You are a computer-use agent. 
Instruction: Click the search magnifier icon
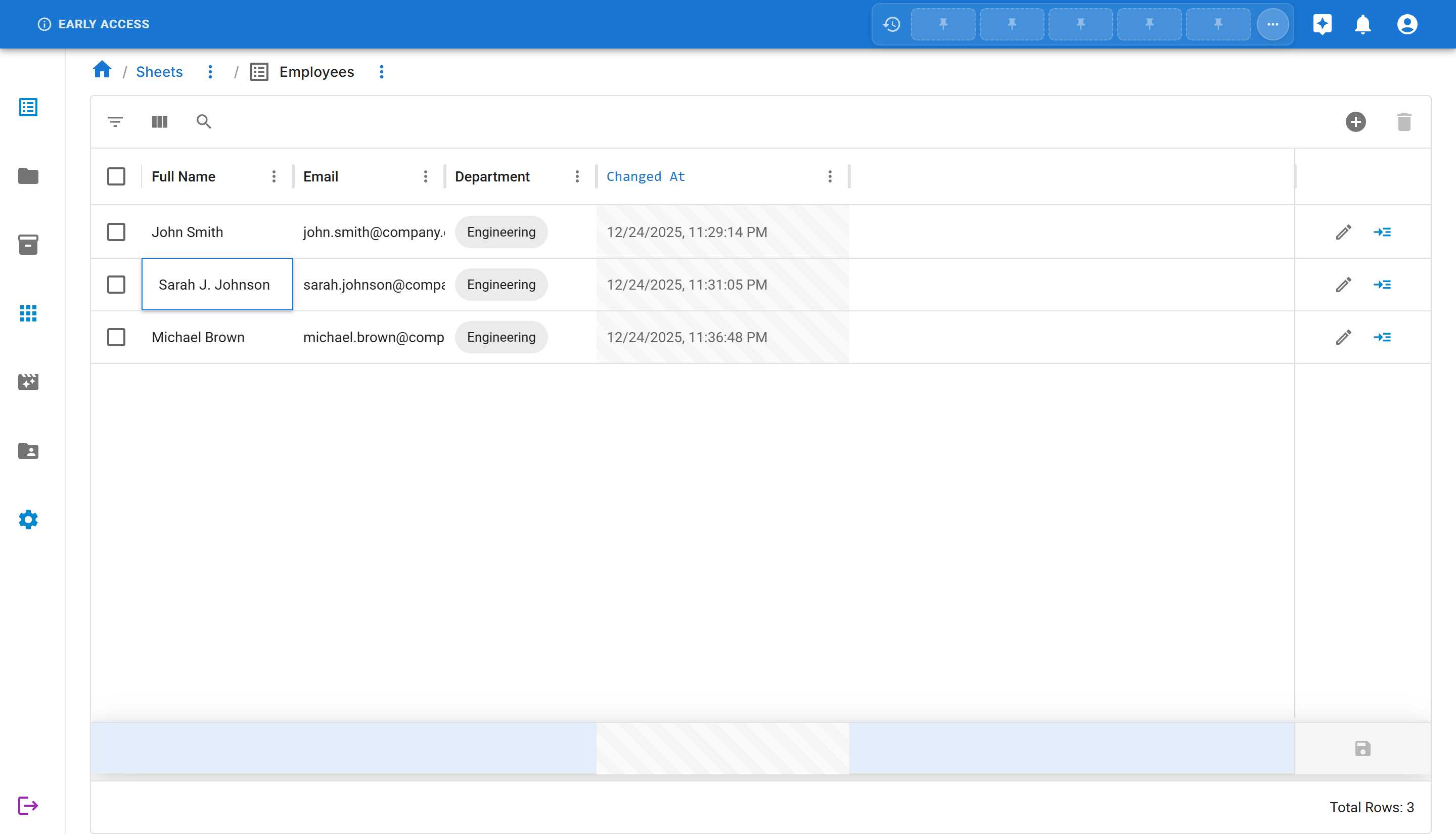(x=204, y=121)
